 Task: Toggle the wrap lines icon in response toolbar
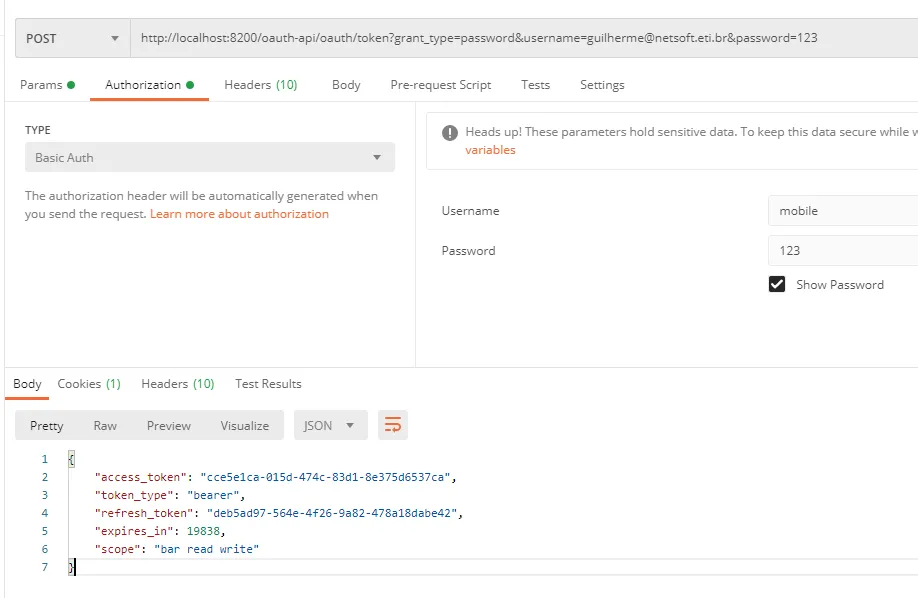tap(392, 425)
